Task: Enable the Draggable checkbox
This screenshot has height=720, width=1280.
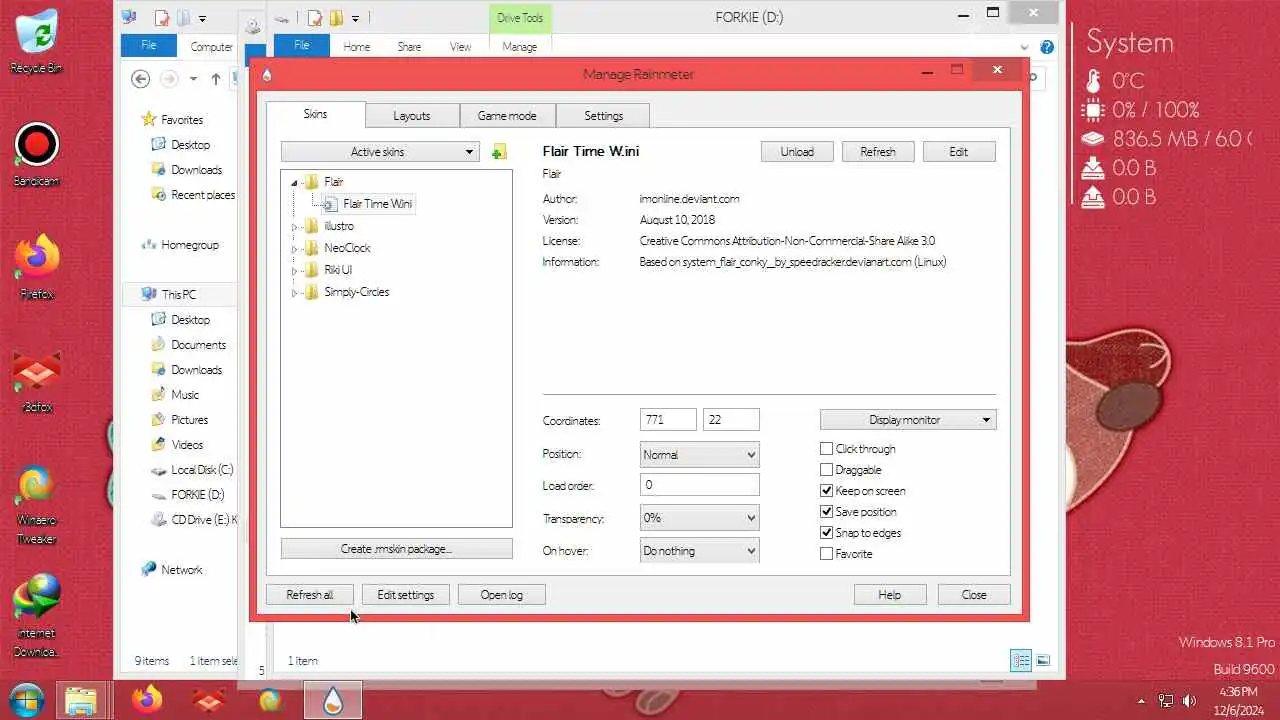Action: pos(826,470)
